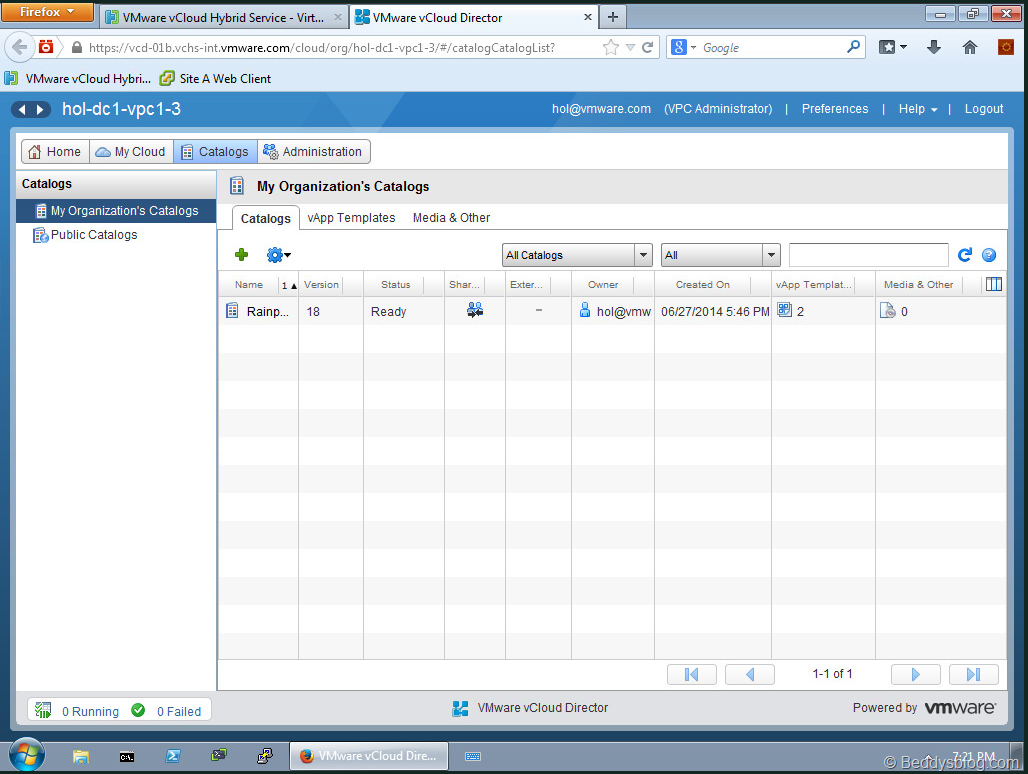Open the column chooser icon
1028x774 pixels.
(x=994, y=284)
